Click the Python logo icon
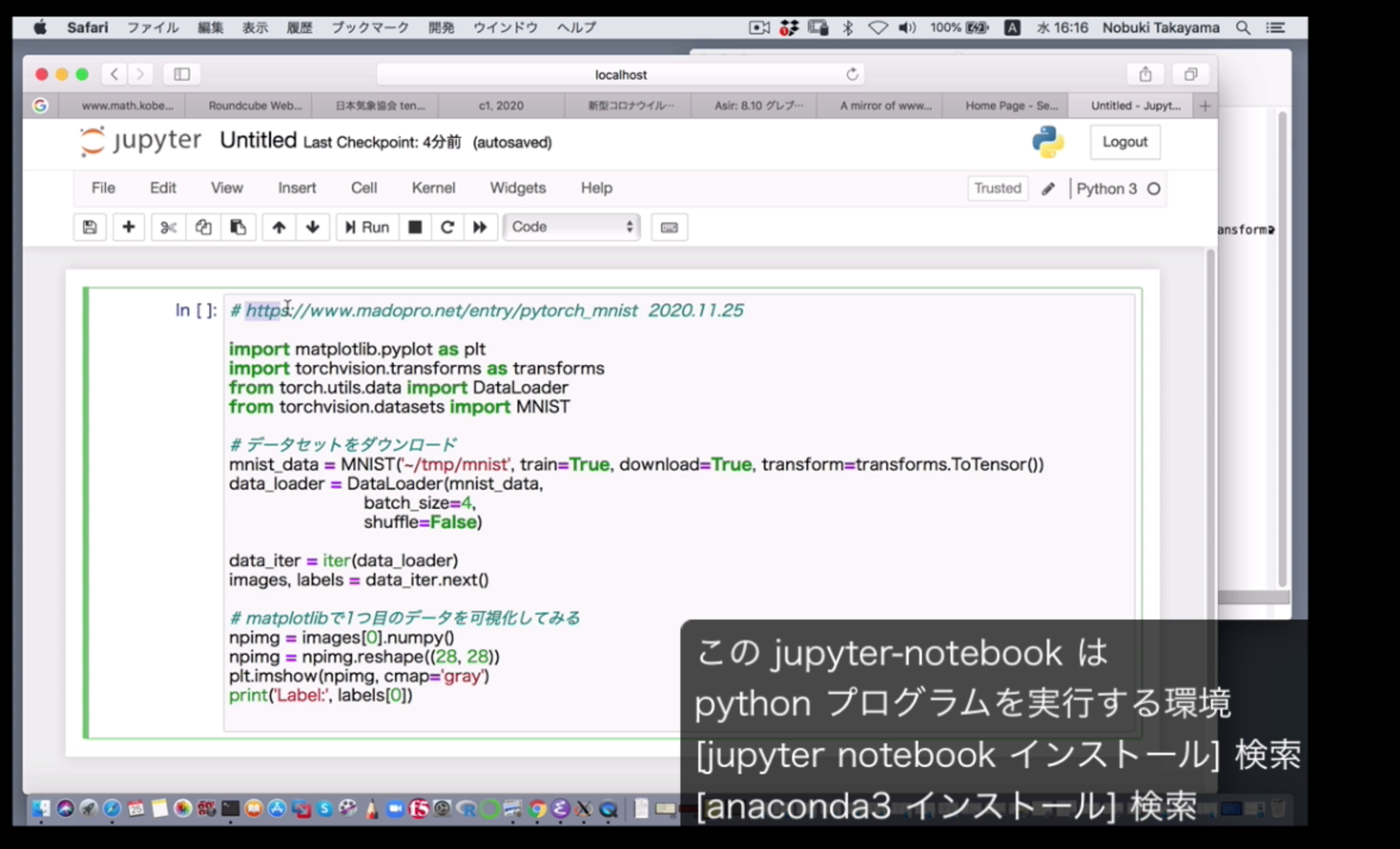The width and height of the screenshot is (1400, 849). [x=1048, y=142]
